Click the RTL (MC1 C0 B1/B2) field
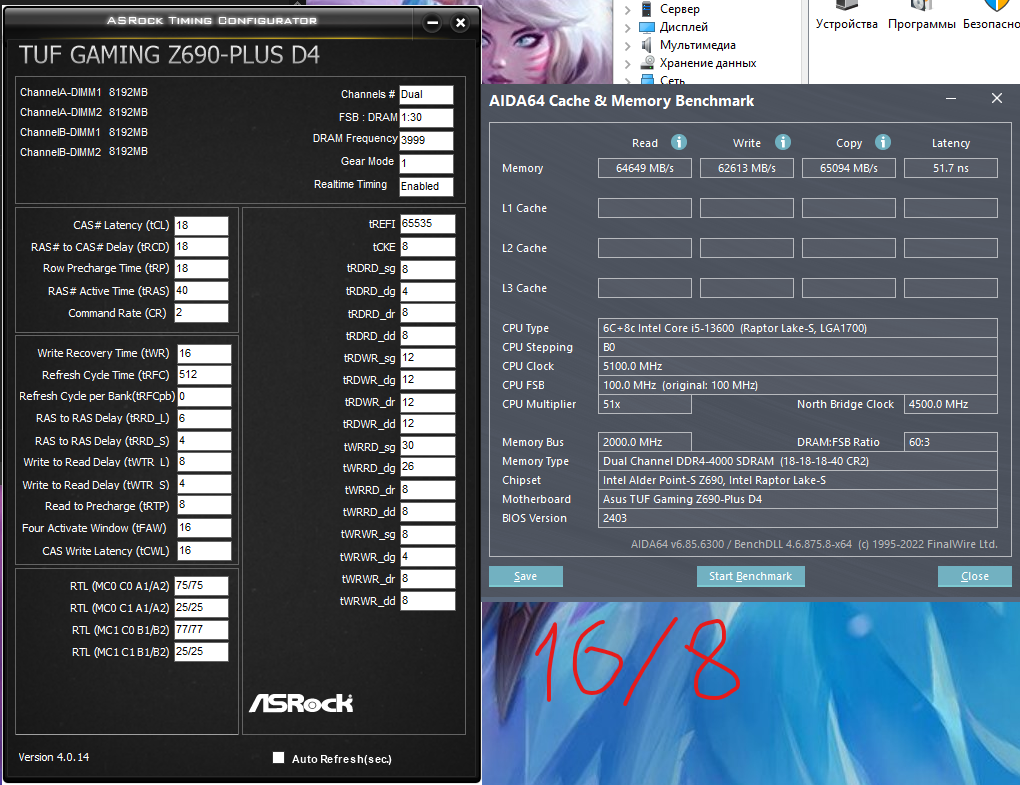Screen dimensions: 1020x785 coord(202,630)
